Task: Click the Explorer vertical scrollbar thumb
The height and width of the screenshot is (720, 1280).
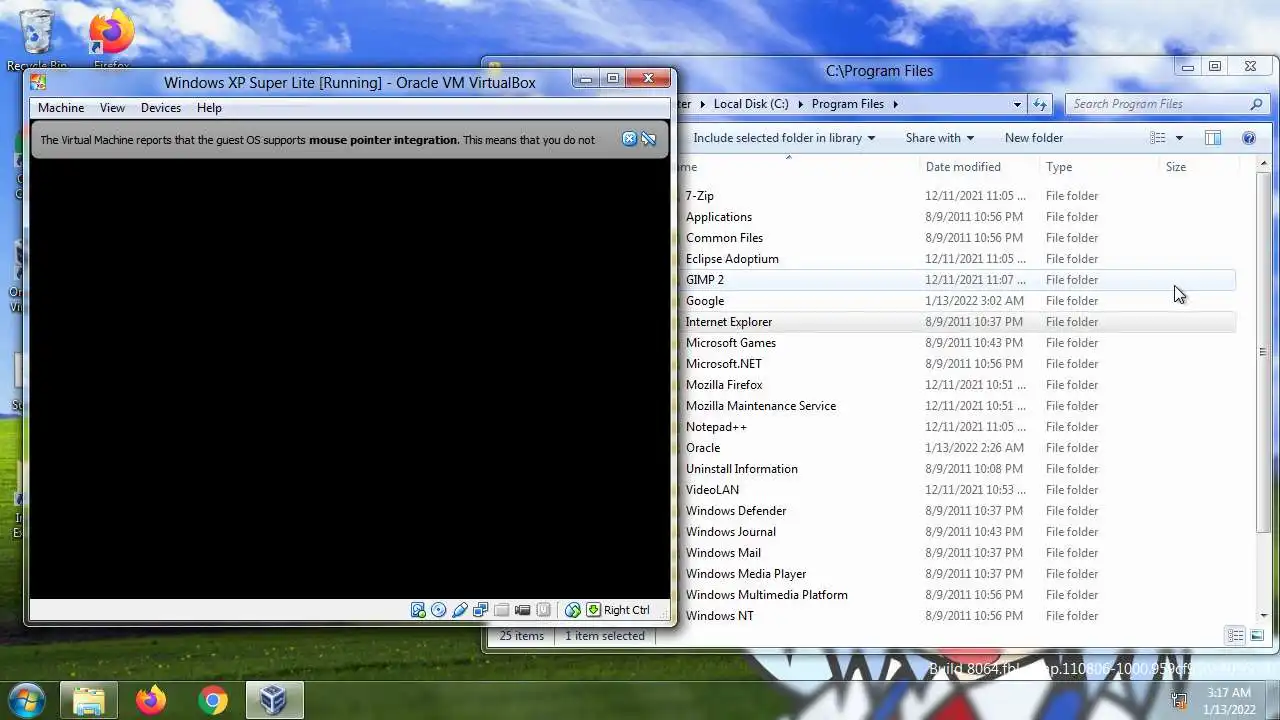Action: point(1263,351)
